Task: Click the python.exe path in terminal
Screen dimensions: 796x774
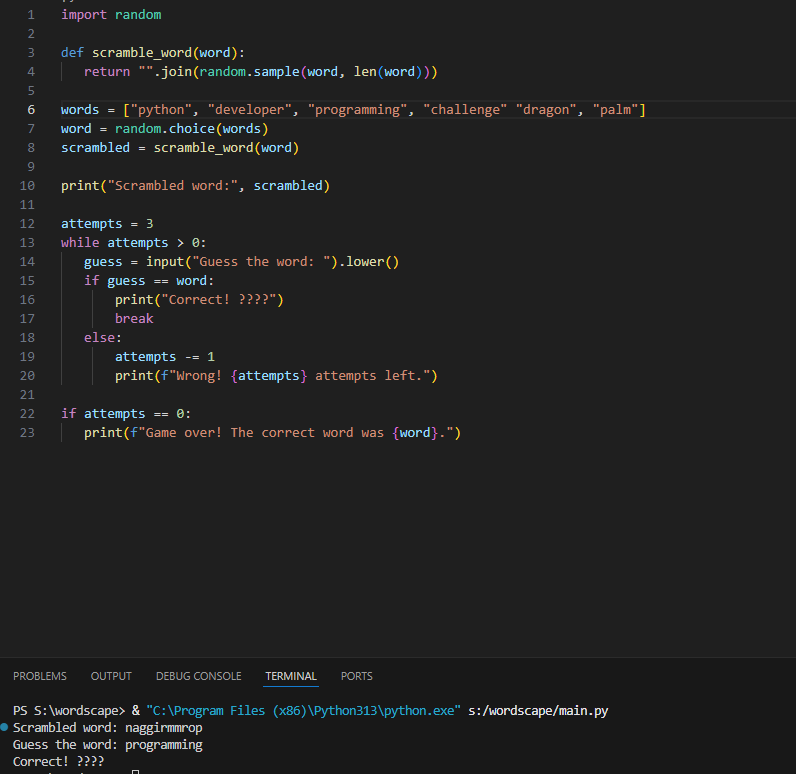Action: coord(303,711)
